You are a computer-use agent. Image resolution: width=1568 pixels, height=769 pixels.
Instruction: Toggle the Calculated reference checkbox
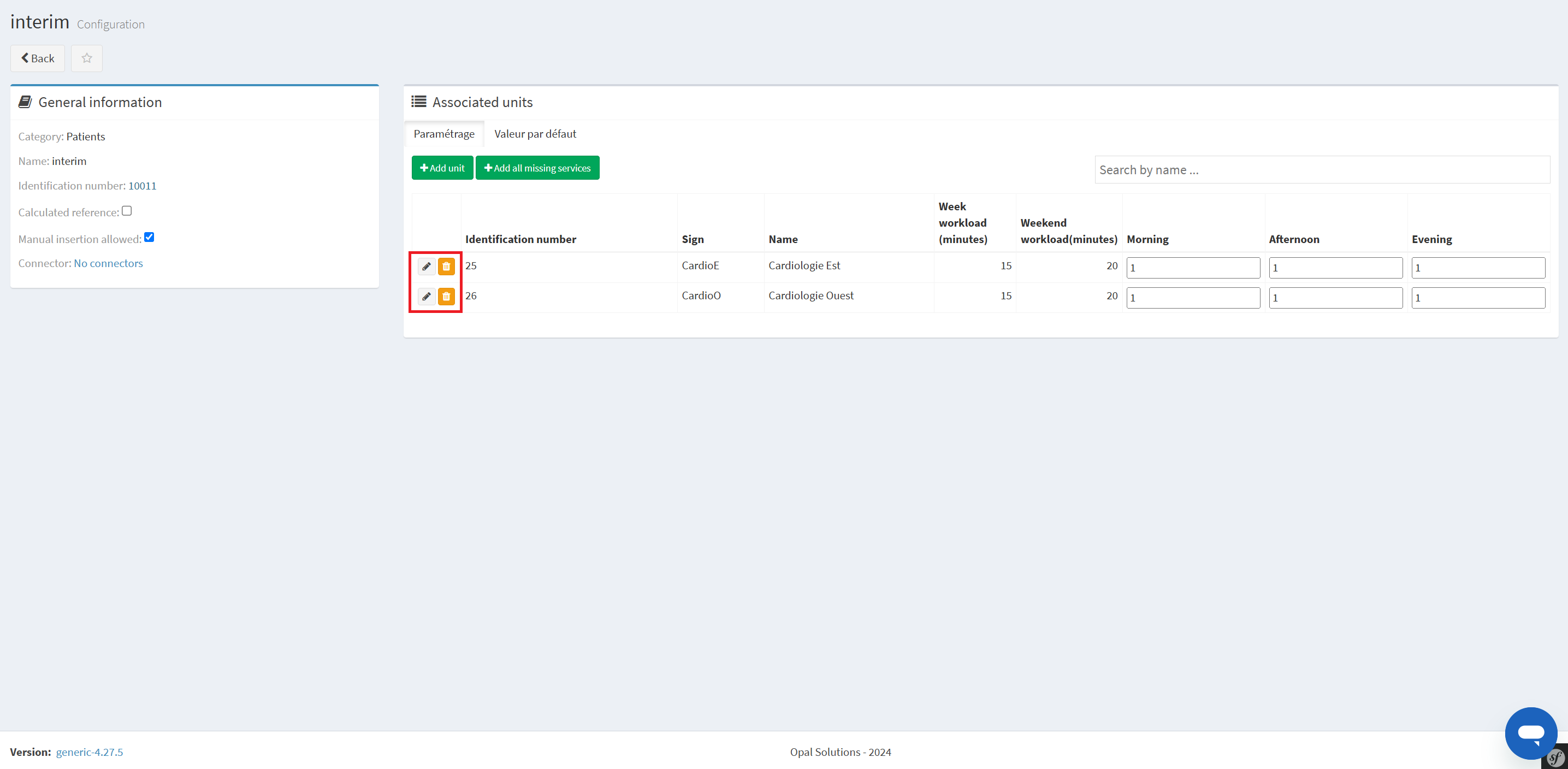click(127, 211)
